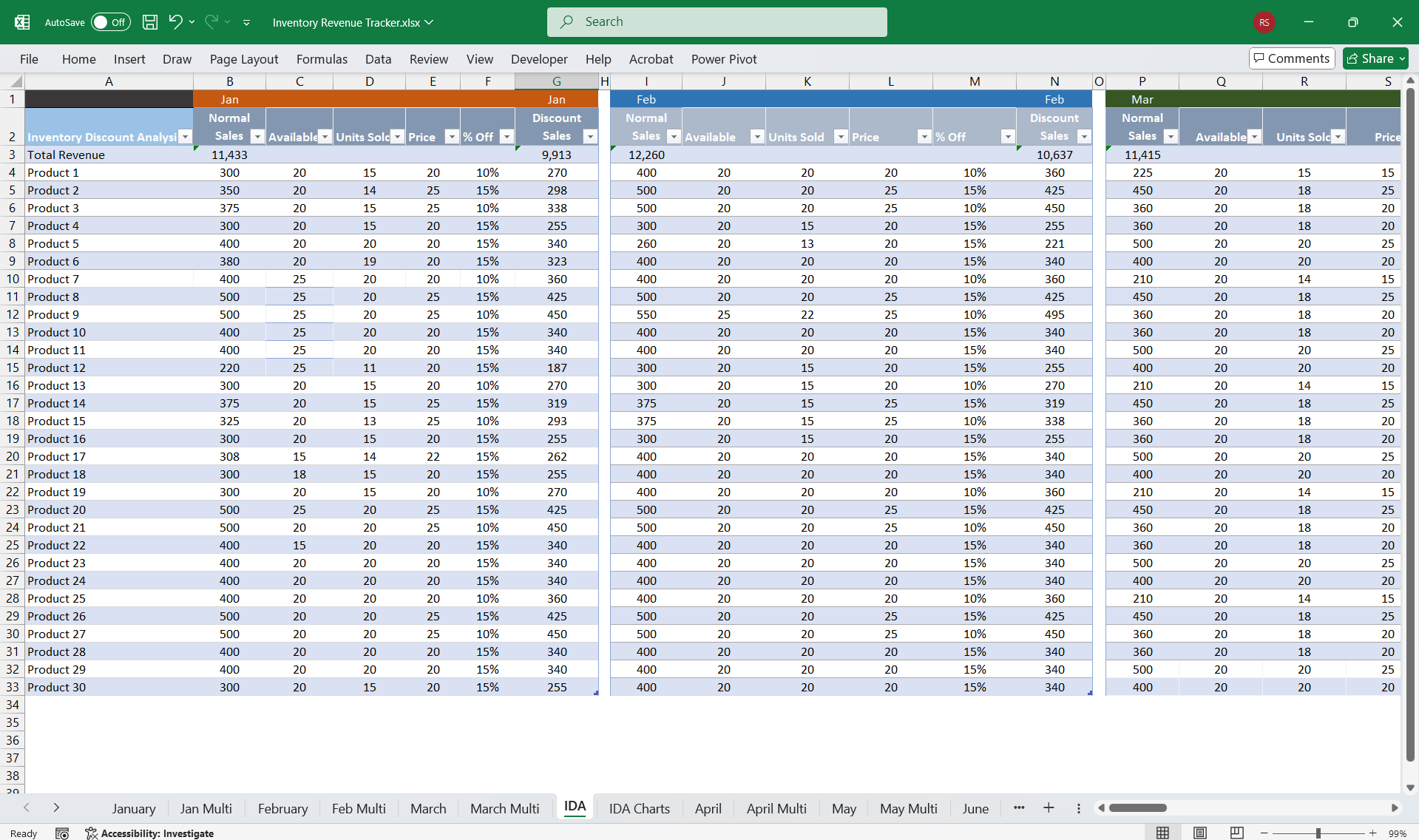
Task: Click the vertical scrollbar thumb
Action: pos(1410,424)
